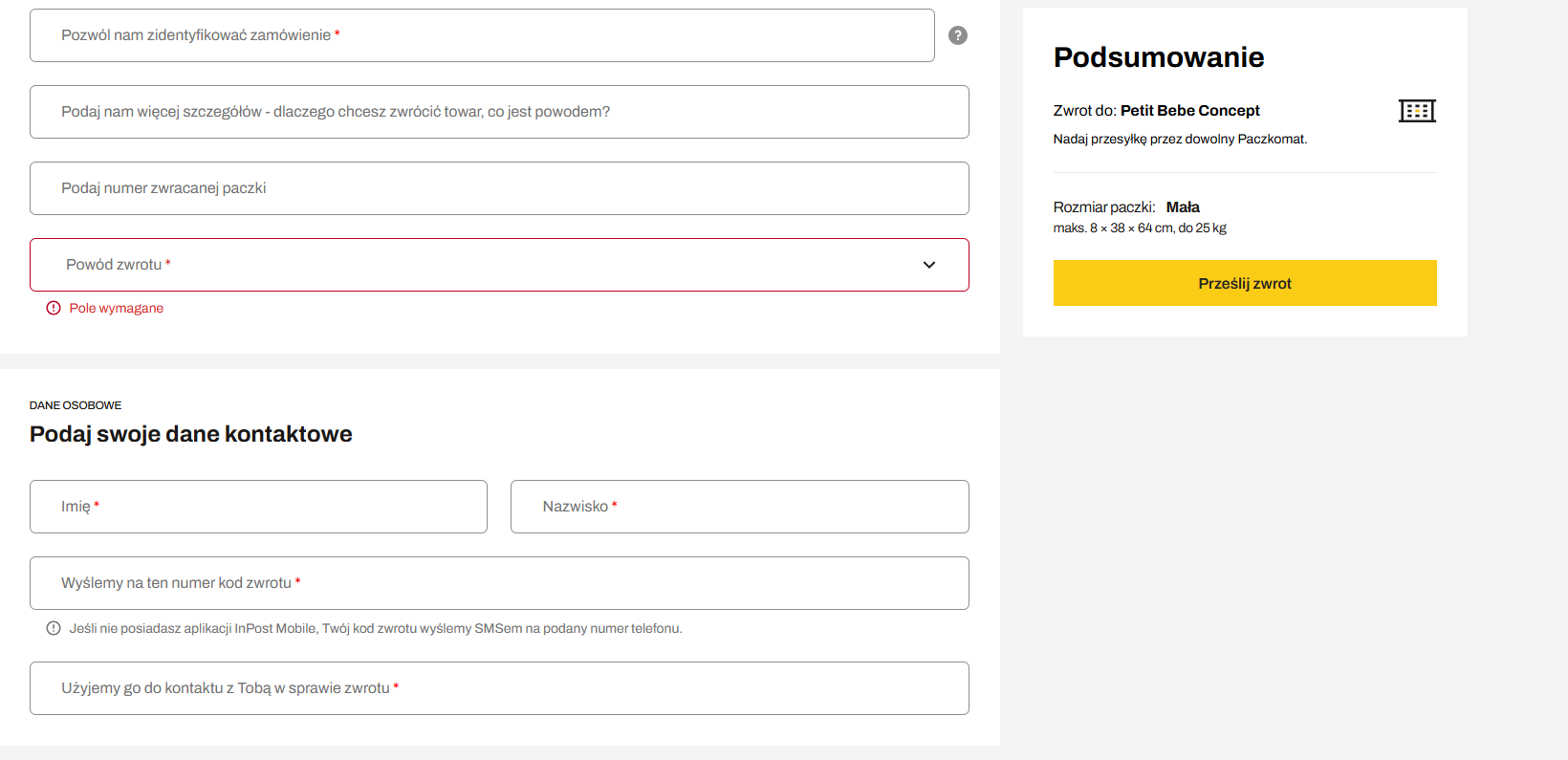This screenshot has width=1568, height=760.
Task: Expand the Powód zwrotu chevron arrow
Action: click(928, 265)
